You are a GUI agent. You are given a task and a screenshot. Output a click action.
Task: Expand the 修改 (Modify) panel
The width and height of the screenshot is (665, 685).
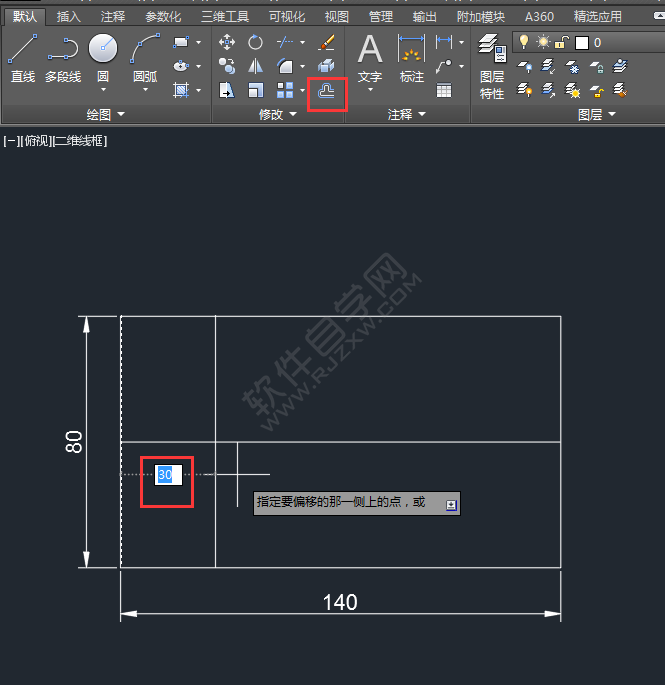277,115
